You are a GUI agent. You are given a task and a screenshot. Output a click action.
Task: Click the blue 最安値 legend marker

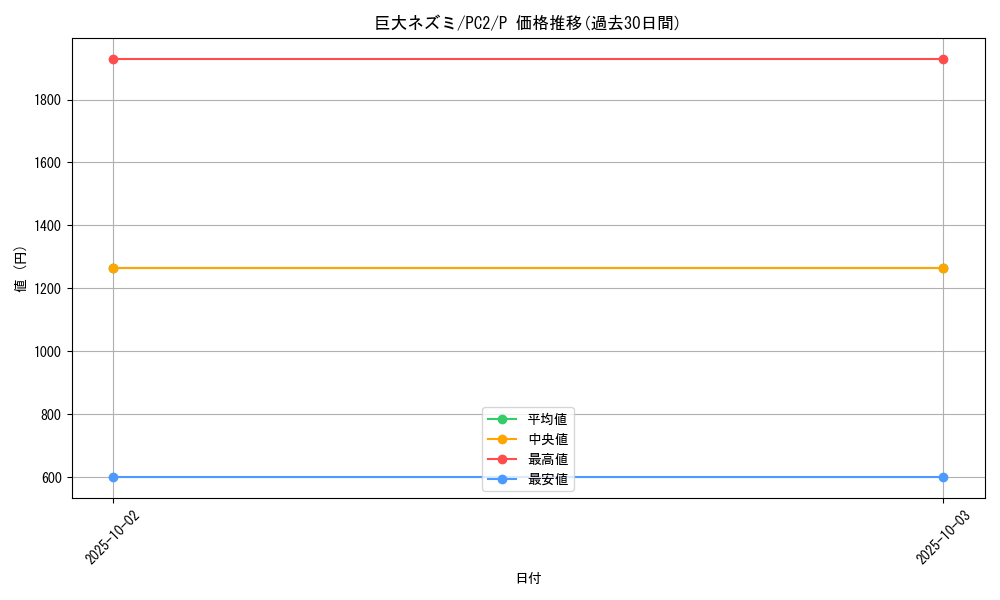coord(503,480)
